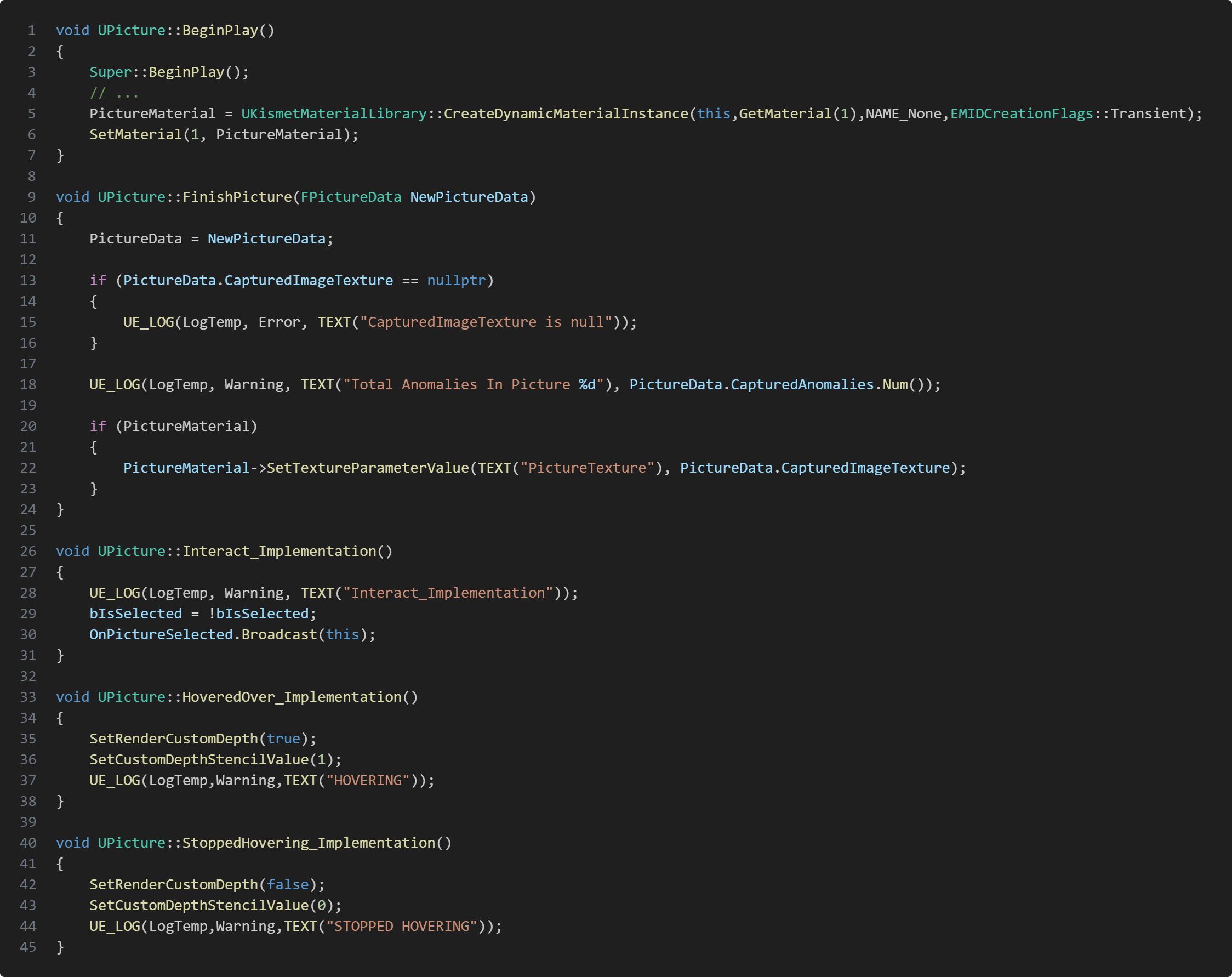Click Interact_Implementation function name on line 26
The image size is (1232, 977).
coord(279,552)
